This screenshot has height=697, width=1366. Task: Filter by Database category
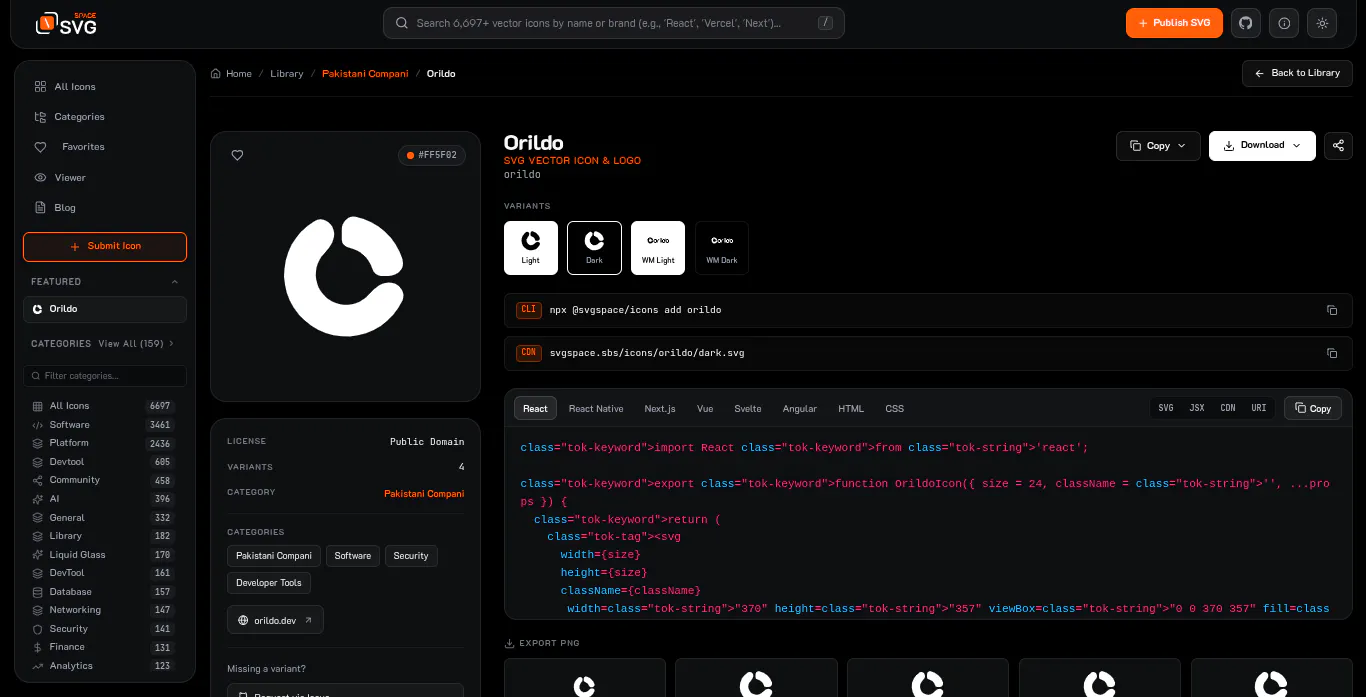pyautogui.click(x=103, y=592)
